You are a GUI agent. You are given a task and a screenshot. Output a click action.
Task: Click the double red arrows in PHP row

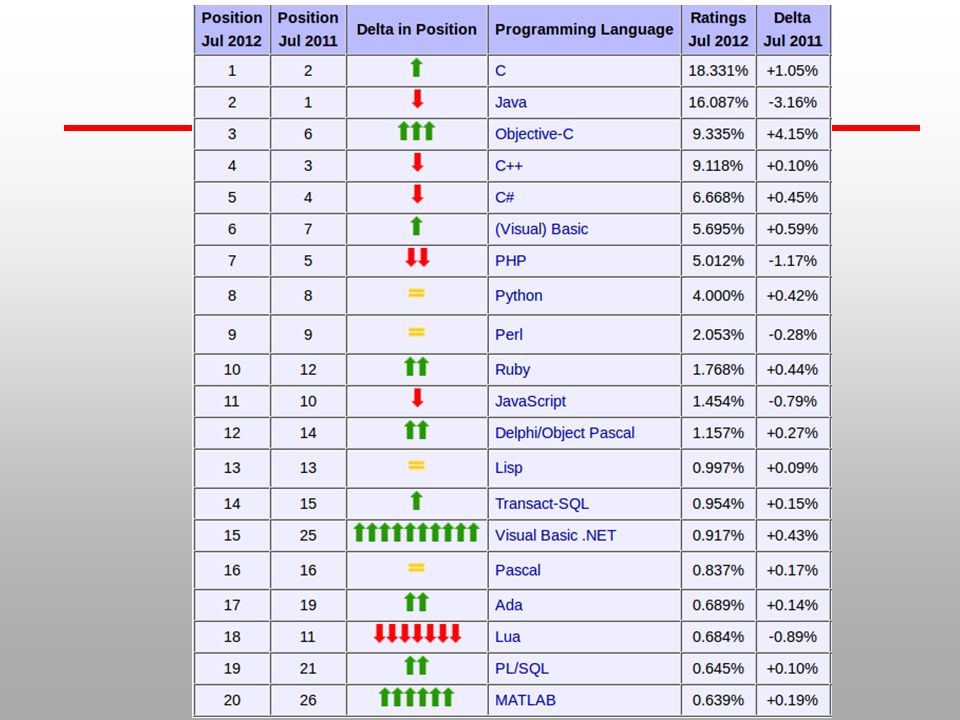417,258
